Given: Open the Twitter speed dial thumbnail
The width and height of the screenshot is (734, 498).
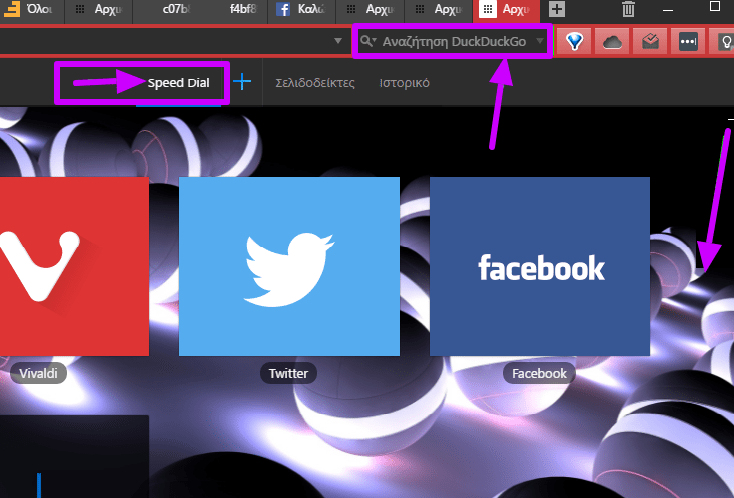Looking at the screenshot, I should (x=289, y=266).
